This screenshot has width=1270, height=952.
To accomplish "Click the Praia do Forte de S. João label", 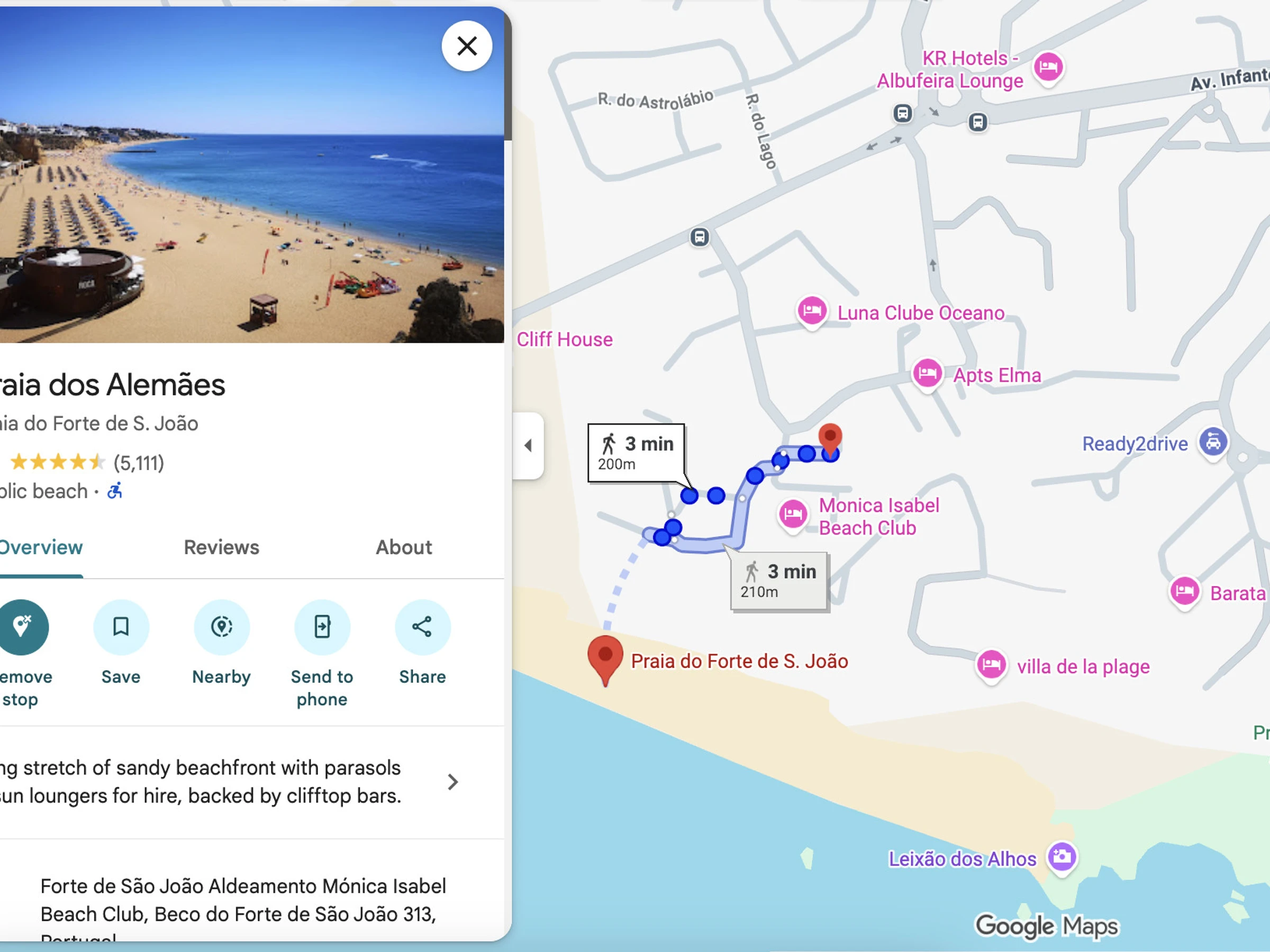I will click(x=739, y=661).
